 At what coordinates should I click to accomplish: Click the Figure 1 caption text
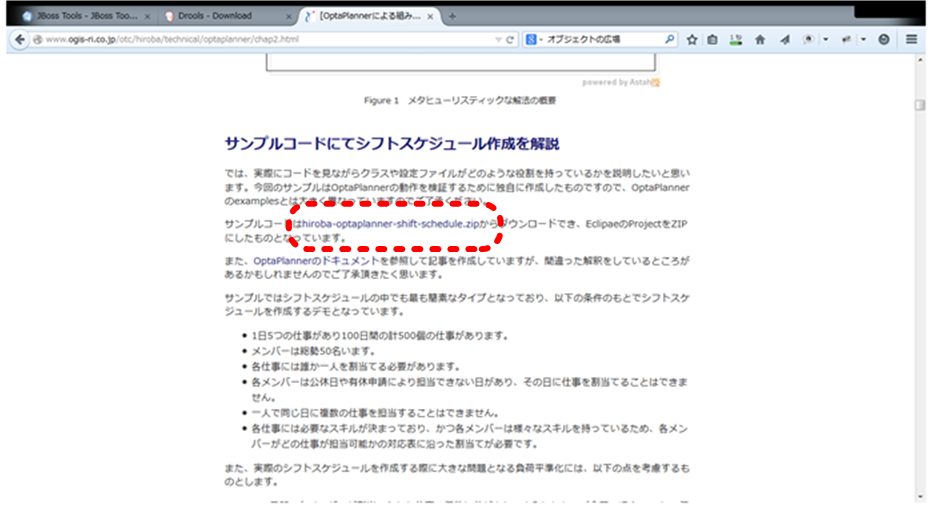(x=460, y=101)
